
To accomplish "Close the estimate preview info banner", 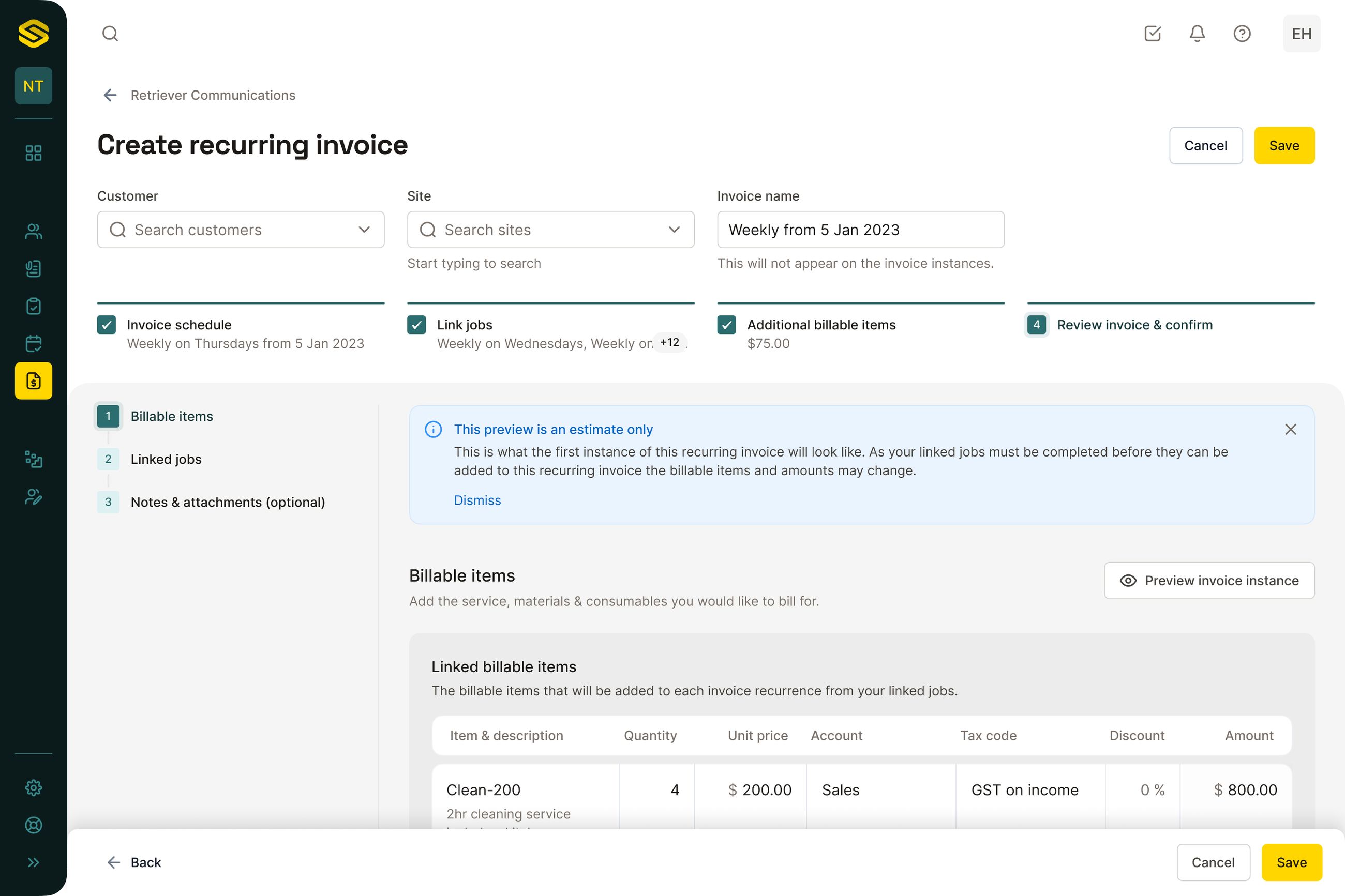I will (x=1290, y=430).
